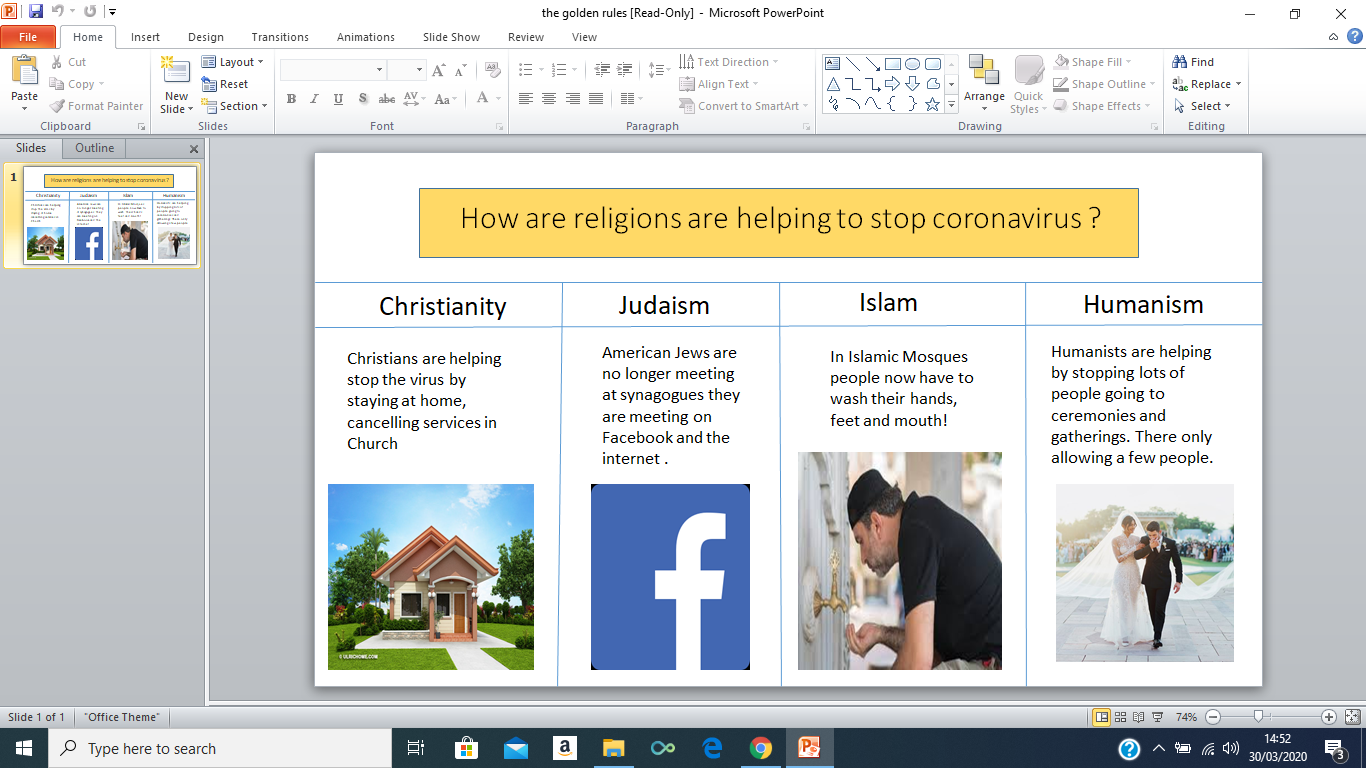Expand the Layout dropdown
This screenshot has width=1366, height=768.
[233, 62]
